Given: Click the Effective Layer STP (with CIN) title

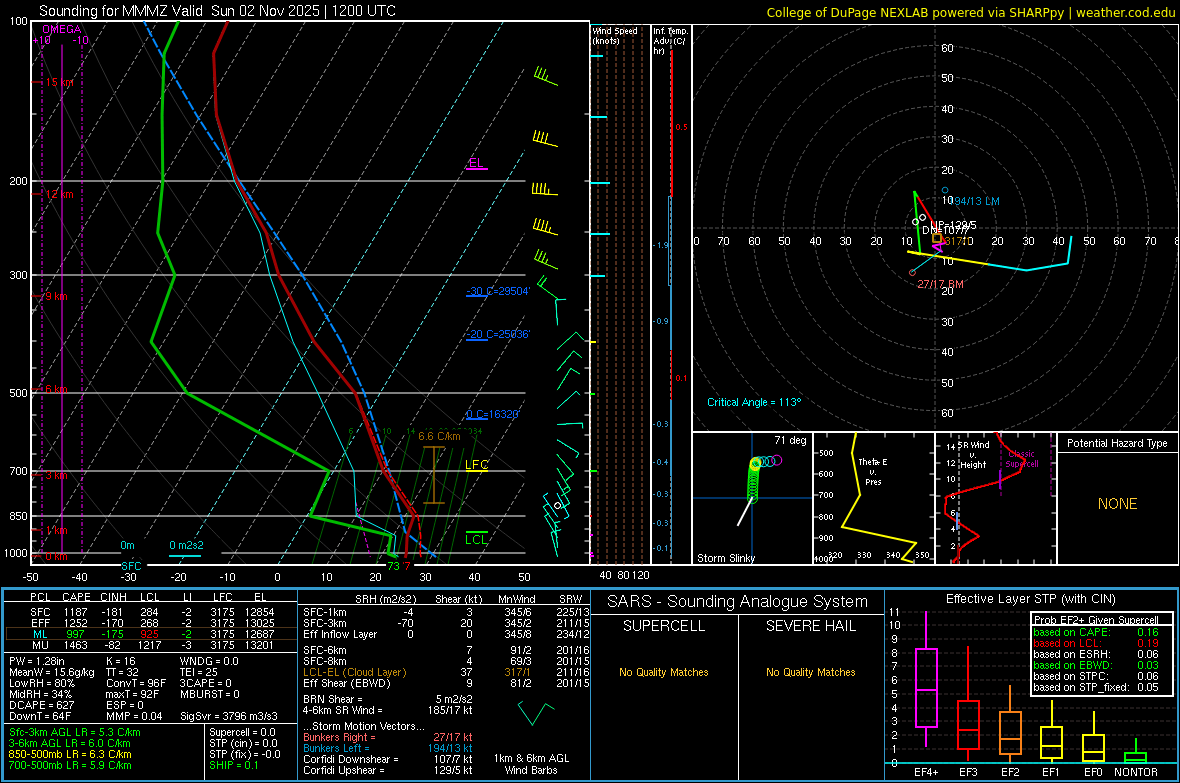Looking at the screenshot, I should 1030,599.
